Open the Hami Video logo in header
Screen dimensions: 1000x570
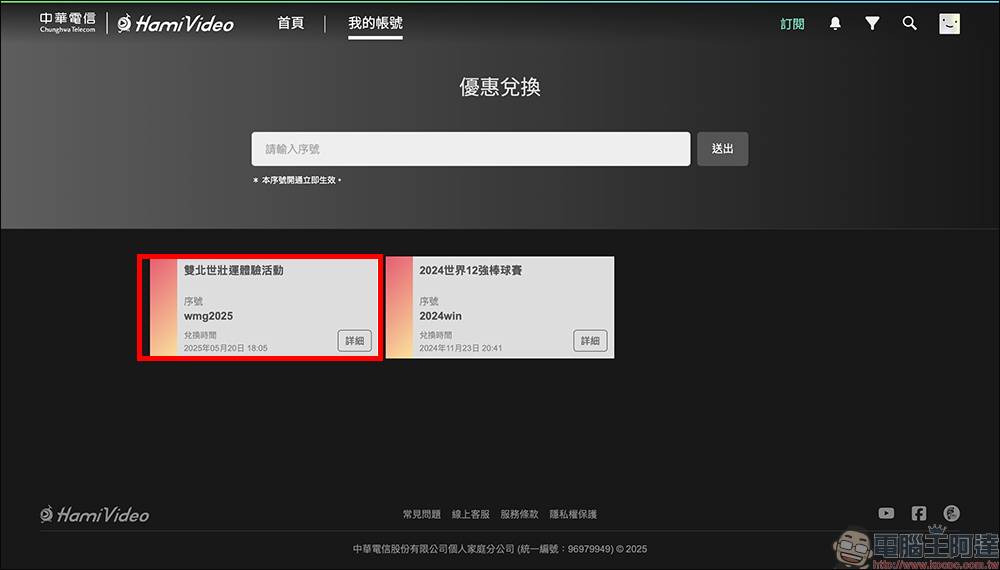[175, 24]
